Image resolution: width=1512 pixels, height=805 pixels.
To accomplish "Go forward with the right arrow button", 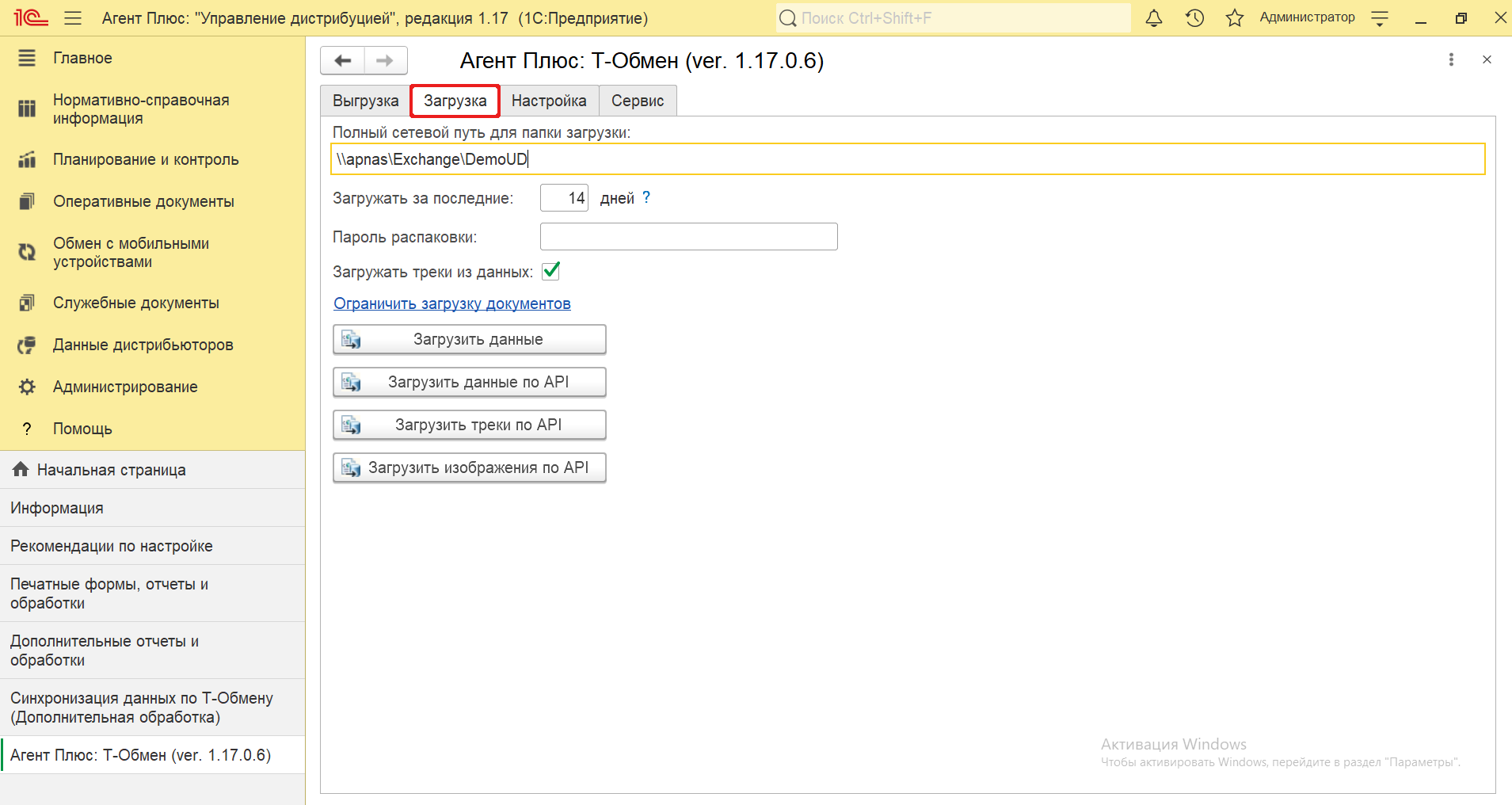I will click(x=386, y=60).
